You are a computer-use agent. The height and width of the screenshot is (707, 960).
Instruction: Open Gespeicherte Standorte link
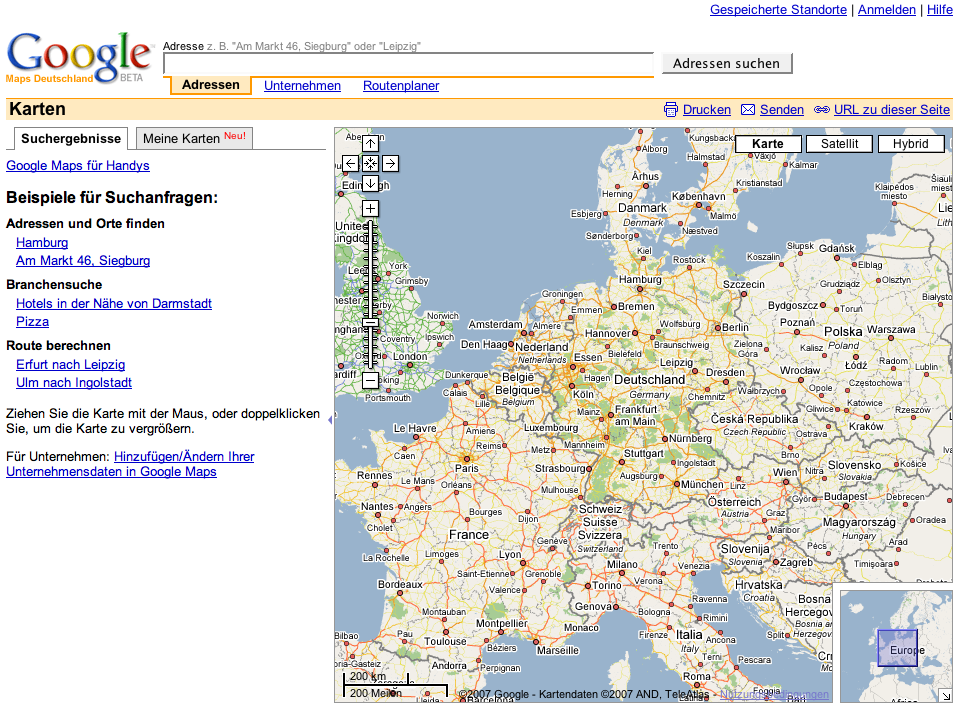[x=778, y=10]
